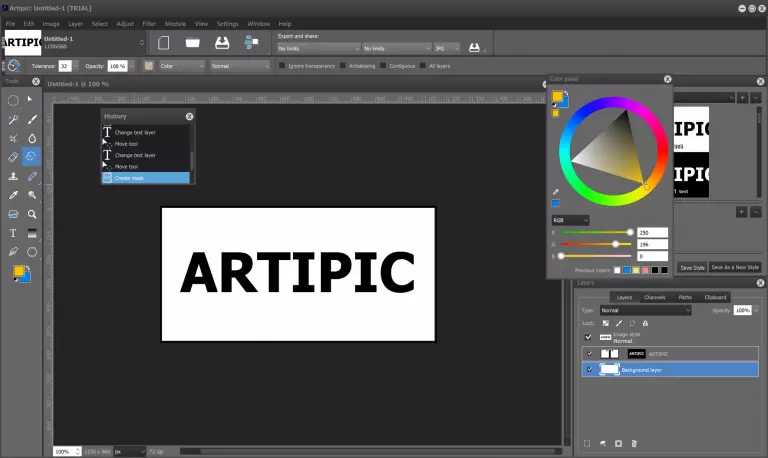Image resolution: width=768 pixels, height=458 pixels.
Task: Activate the Zoom magnifier tool
Action: click(33, 214)
